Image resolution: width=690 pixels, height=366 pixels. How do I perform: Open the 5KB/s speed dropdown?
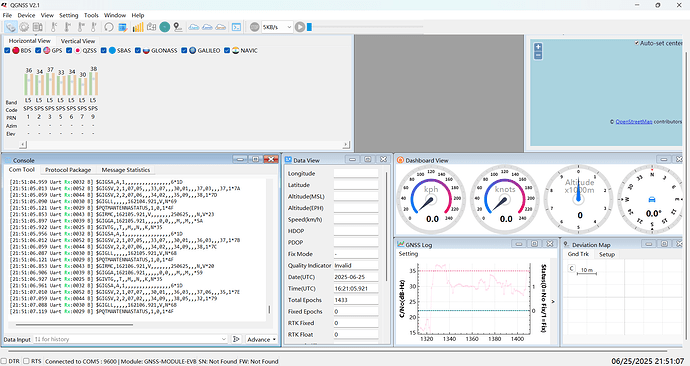(277, 27)
